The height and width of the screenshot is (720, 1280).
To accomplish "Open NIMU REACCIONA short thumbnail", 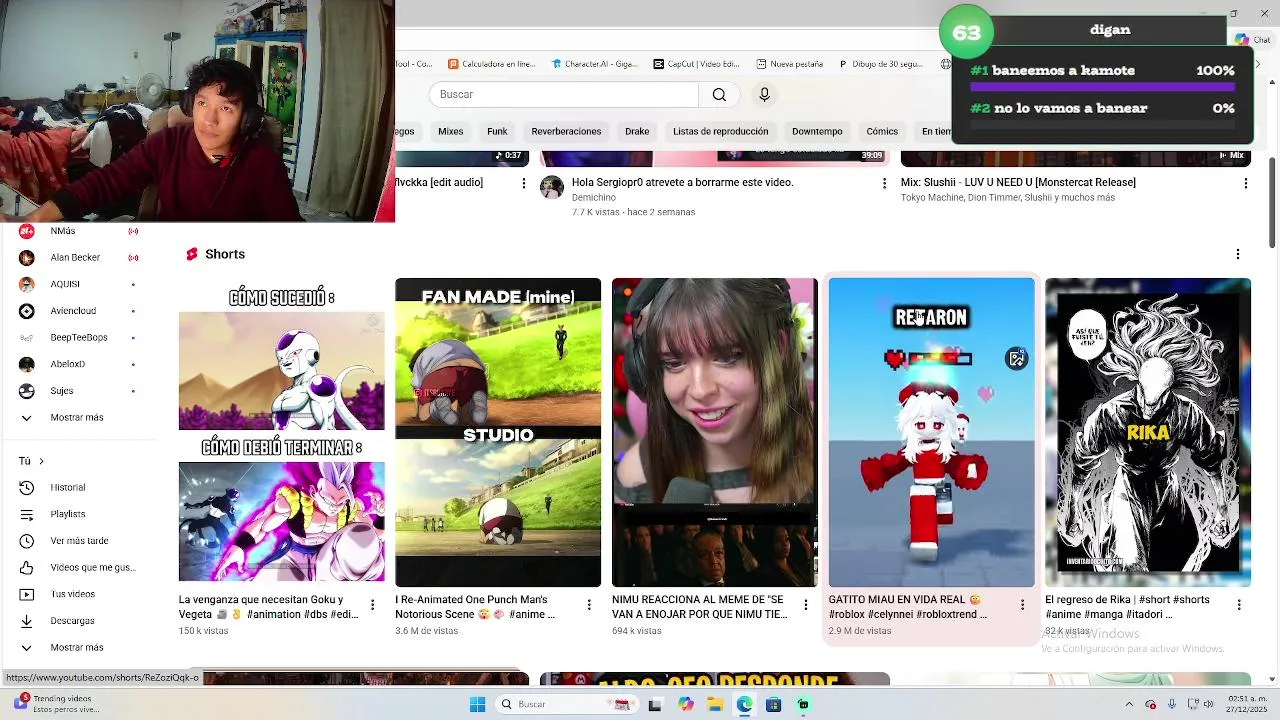I will [714, 432].
